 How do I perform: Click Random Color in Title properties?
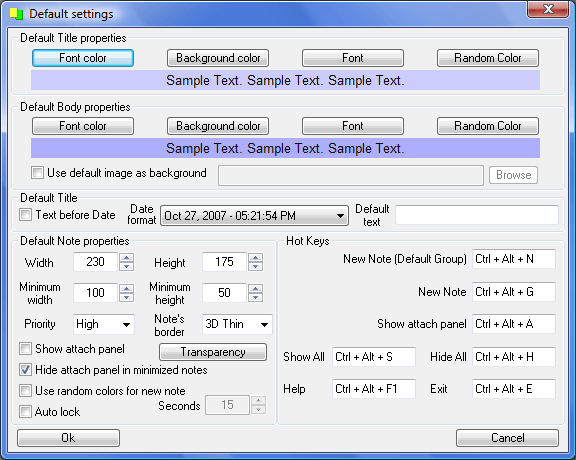(488, 58)
